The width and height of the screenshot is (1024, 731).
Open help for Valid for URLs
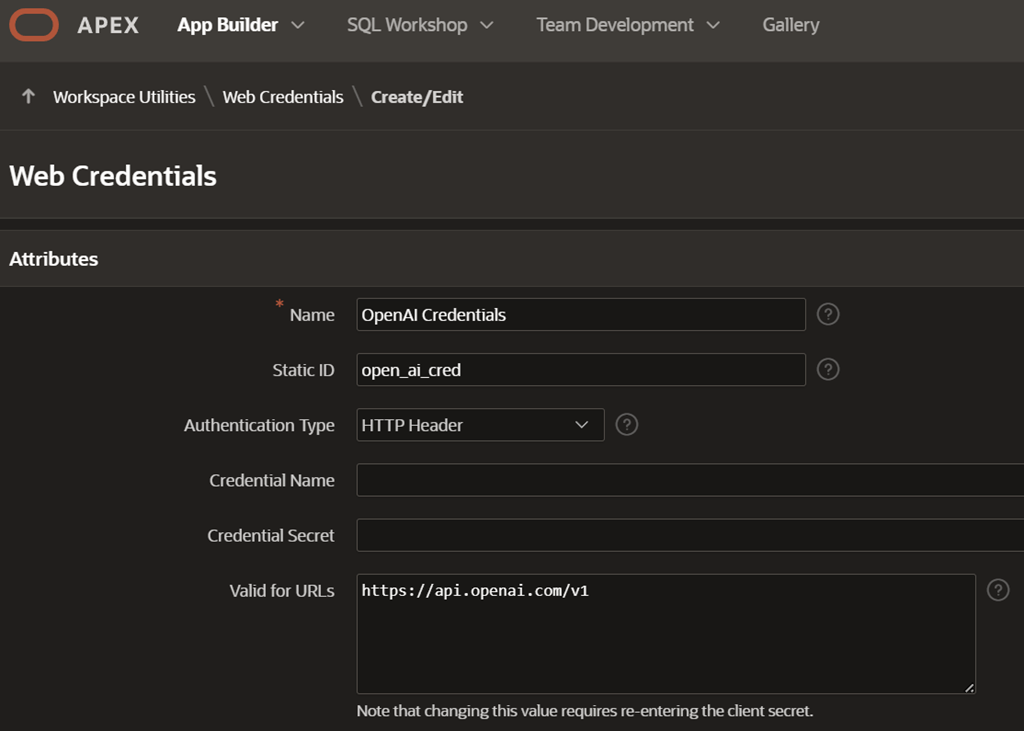[997, 589]
